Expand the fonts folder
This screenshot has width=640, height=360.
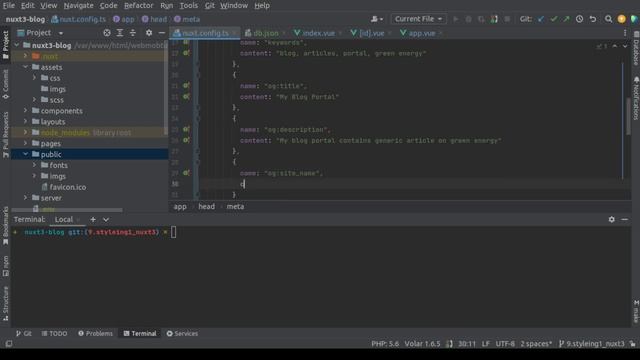[x=34, y=165]
